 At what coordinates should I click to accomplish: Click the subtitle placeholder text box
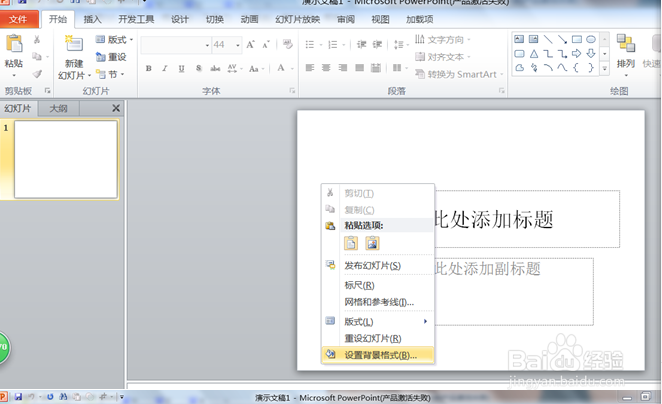514,292
